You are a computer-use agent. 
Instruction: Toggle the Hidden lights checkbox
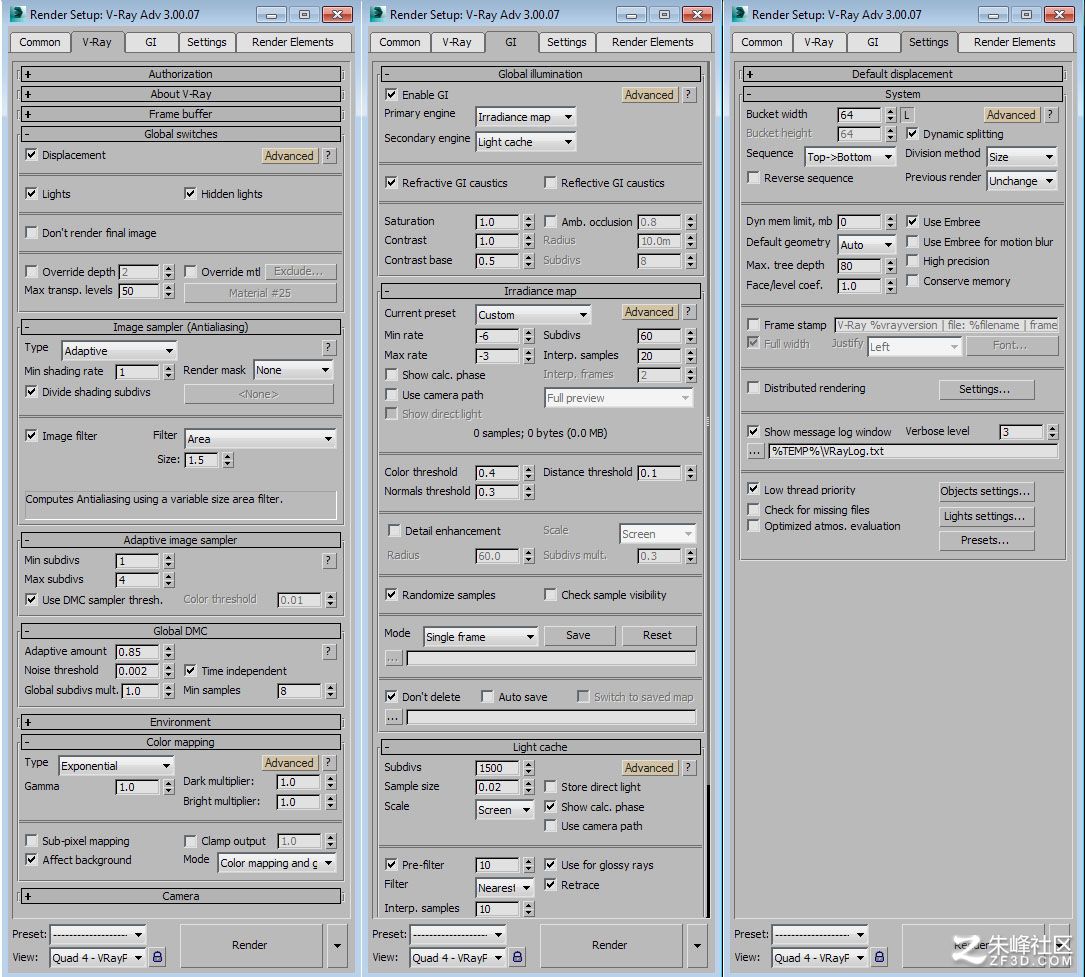[x=190, y=194]
